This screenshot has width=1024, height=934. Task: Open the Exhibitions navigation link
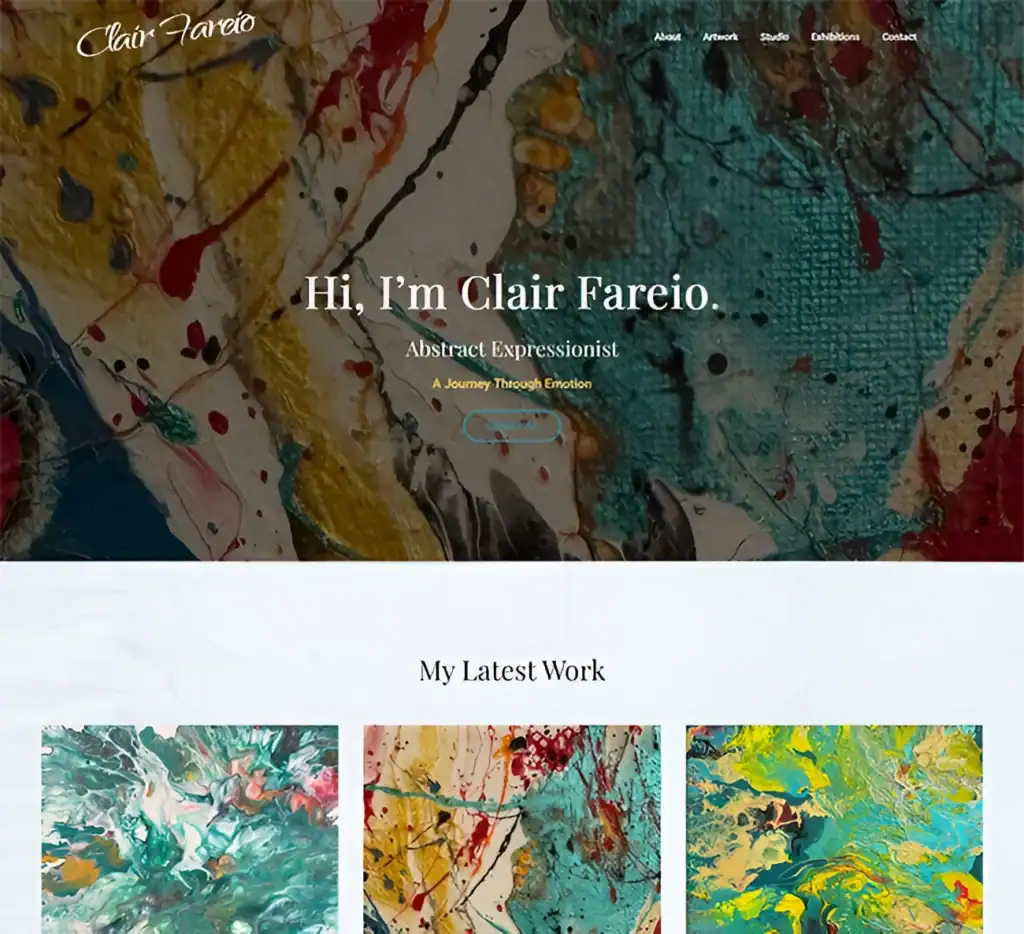click(x=835, y=37)
